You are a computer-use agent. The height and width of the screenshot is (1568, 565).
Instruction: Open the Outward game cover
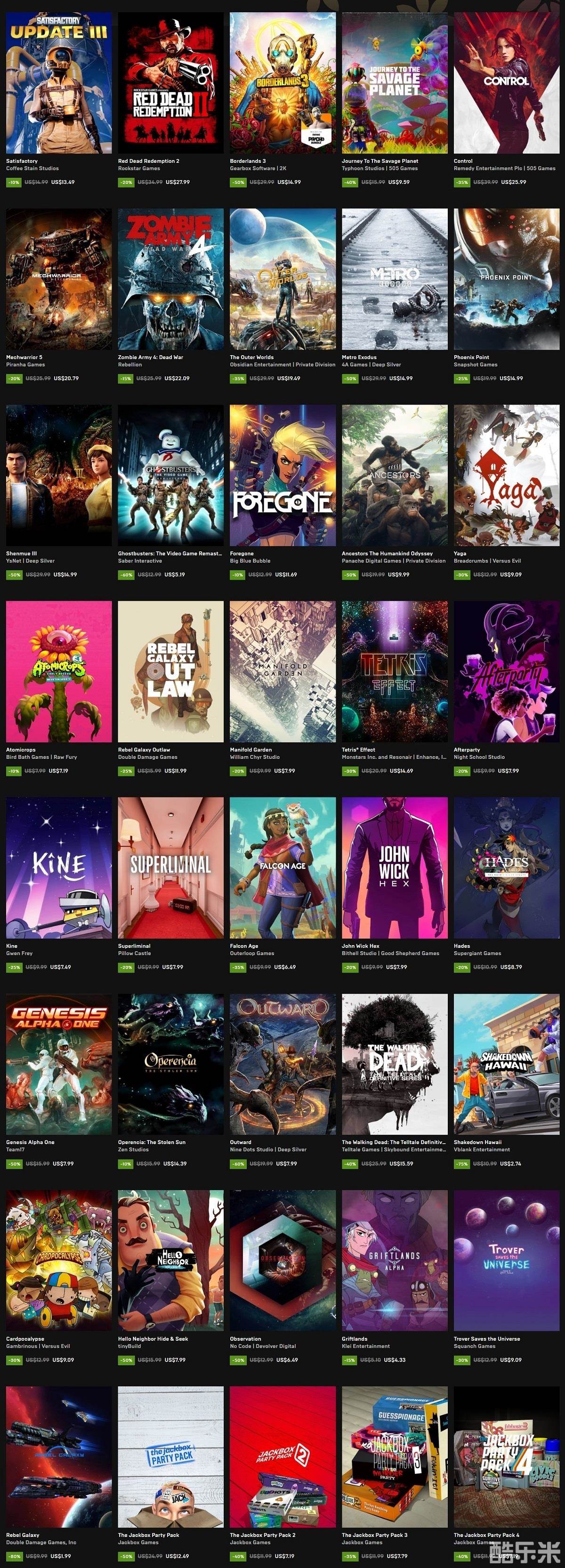283,1064
